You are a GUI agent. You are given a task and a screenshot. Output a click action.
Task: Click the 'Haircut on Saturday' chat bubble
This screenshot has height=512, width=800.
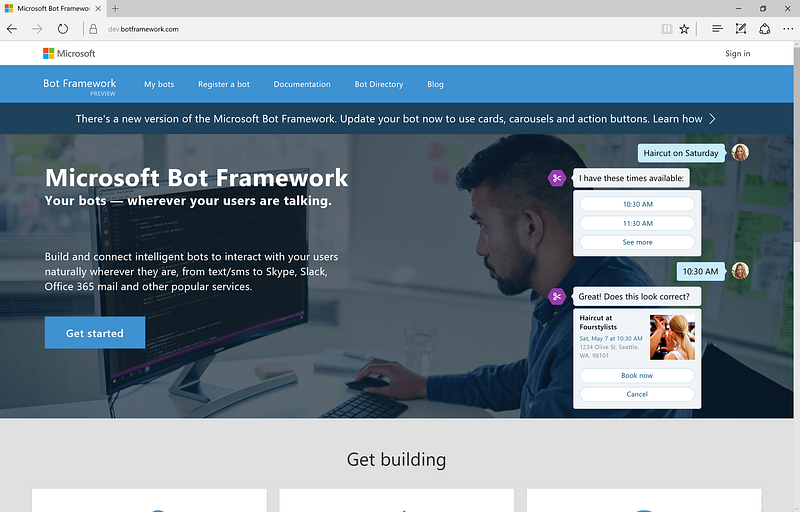click(x=681, y=153)
